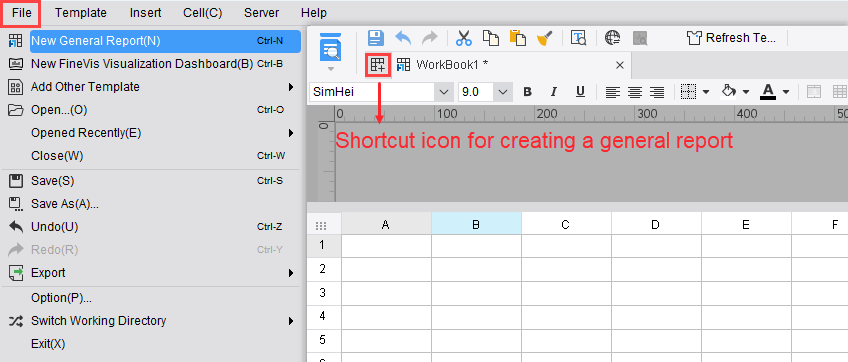Screen dimensions: 848x362
Task: Click the fill color bucket icon
Action: pyautogui.click(x=729, y=91)
